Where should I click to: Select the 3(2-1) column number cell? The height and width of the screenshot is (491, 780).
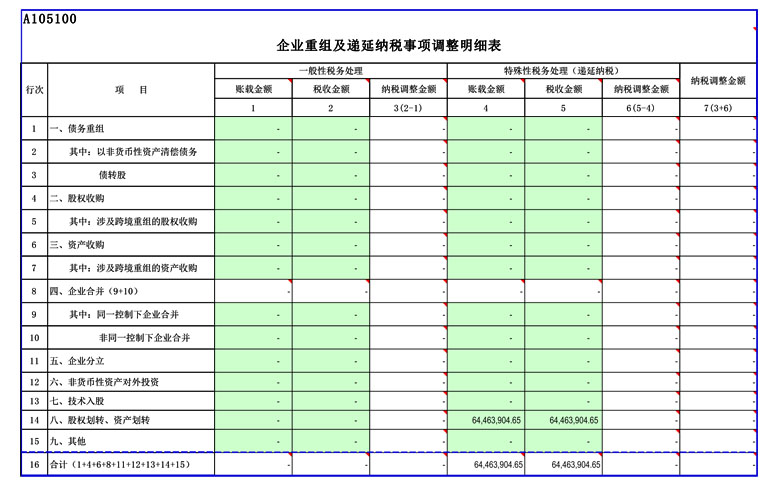click(408, 108)
